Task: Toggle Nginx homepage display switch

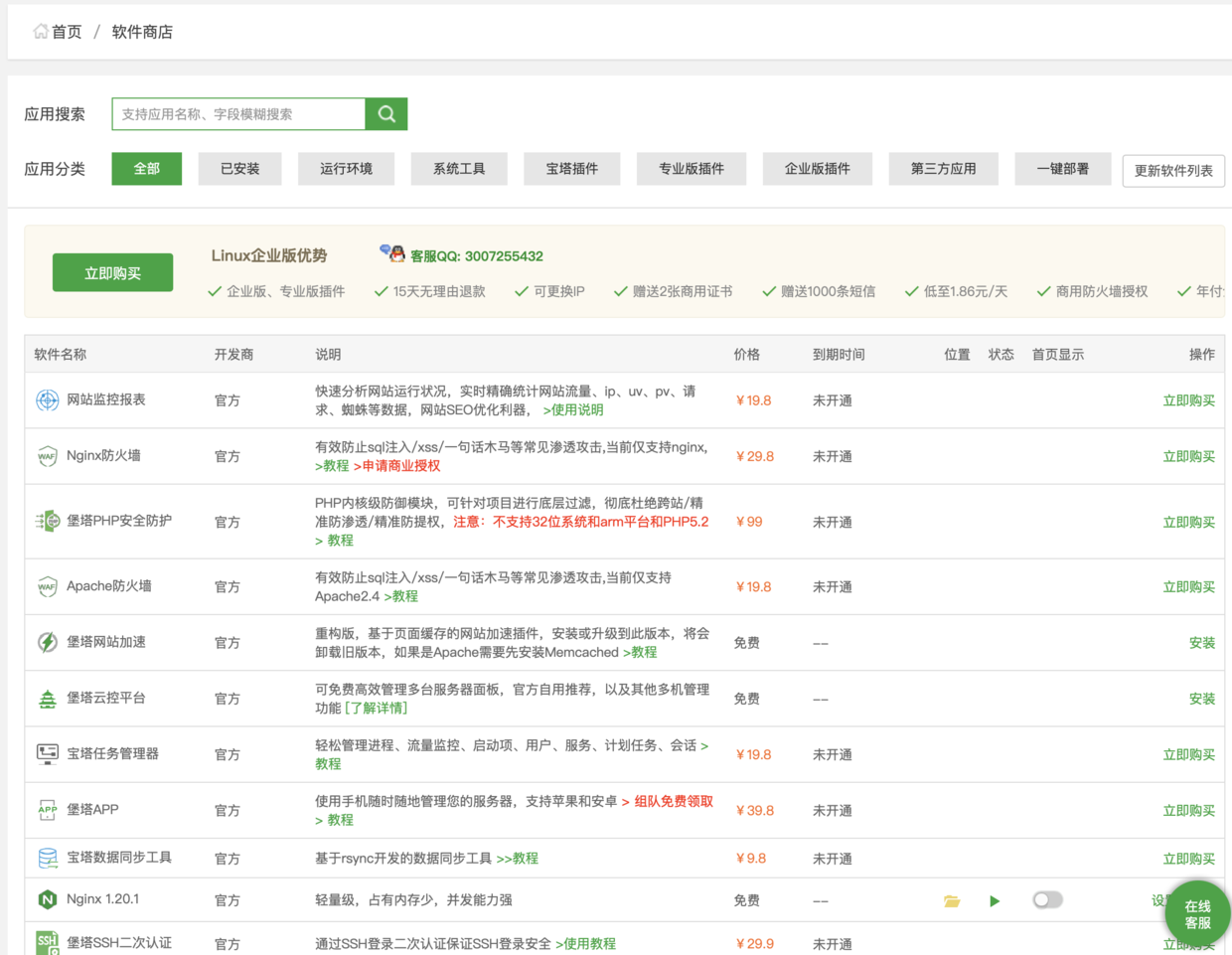Action: coord(1047,900)
